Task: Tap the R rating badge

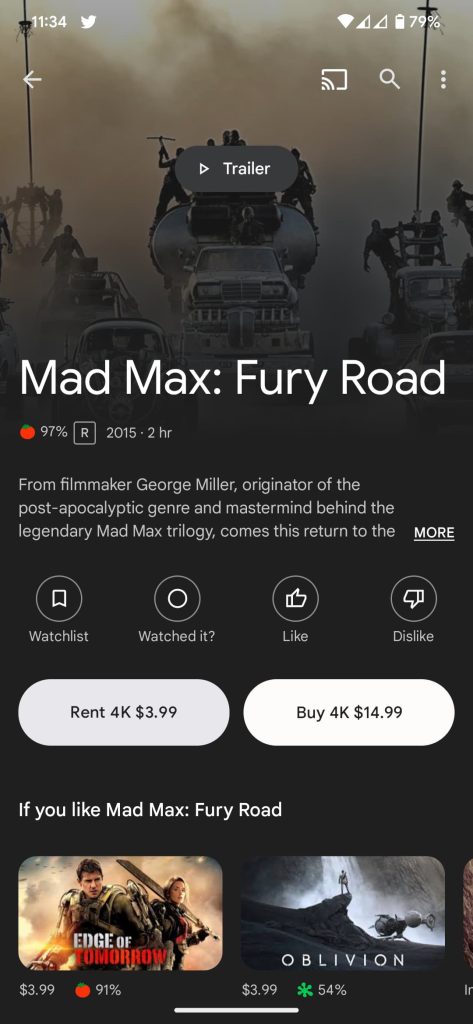Action: 84,433
